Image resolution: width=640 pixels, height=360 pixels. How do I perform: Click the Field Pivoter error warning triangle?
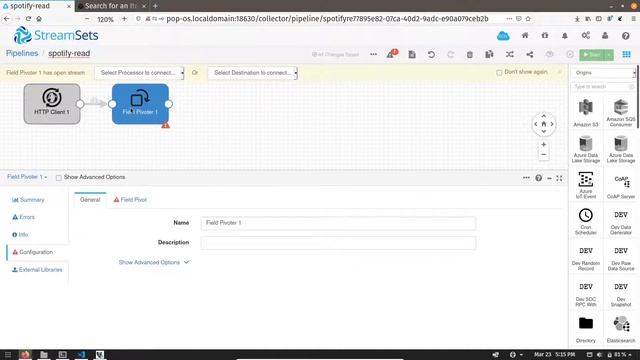[165, 125]
